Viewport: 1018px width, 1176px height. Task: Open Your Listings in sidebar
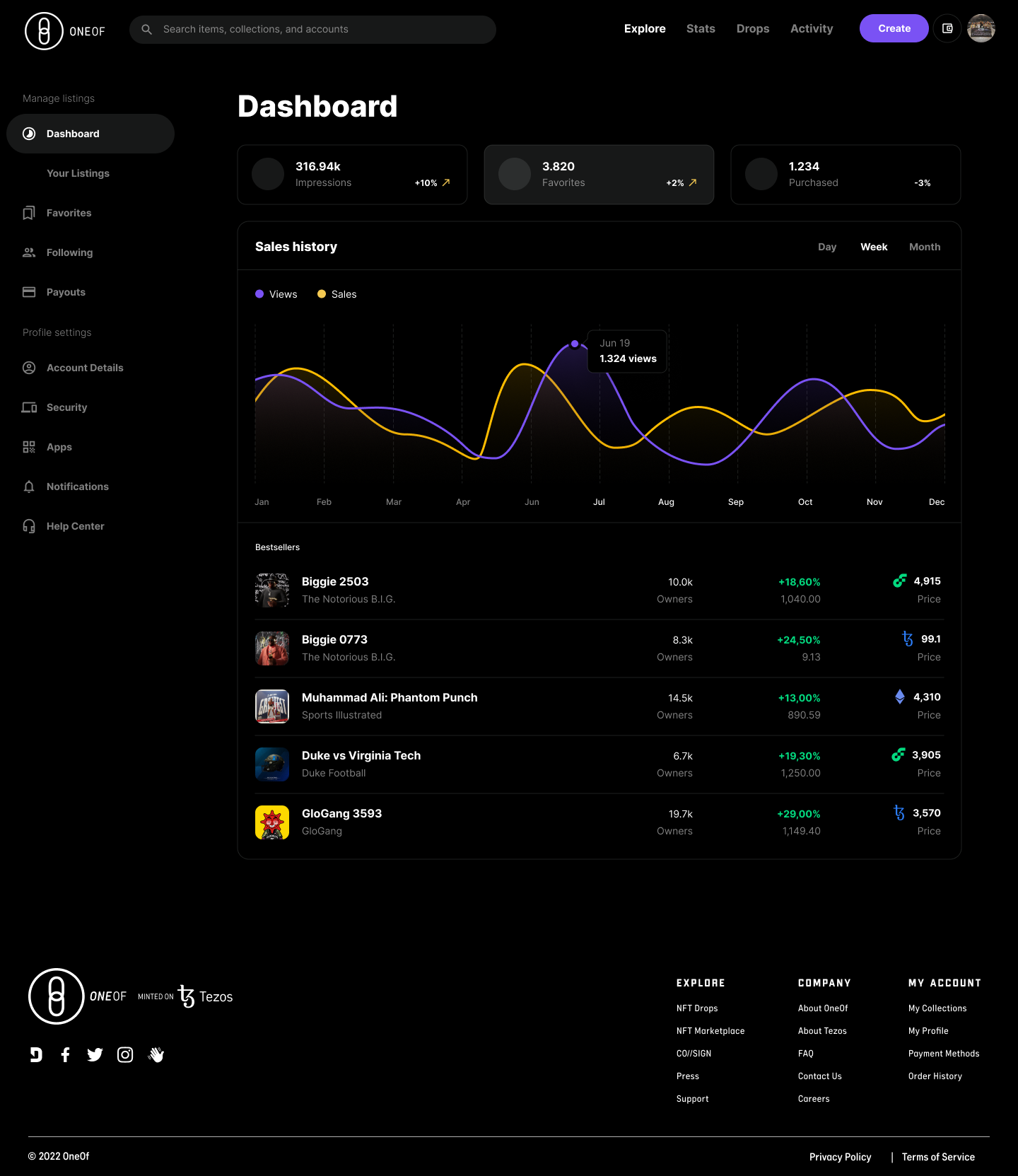pyautogui.click(x=78, y=173)
